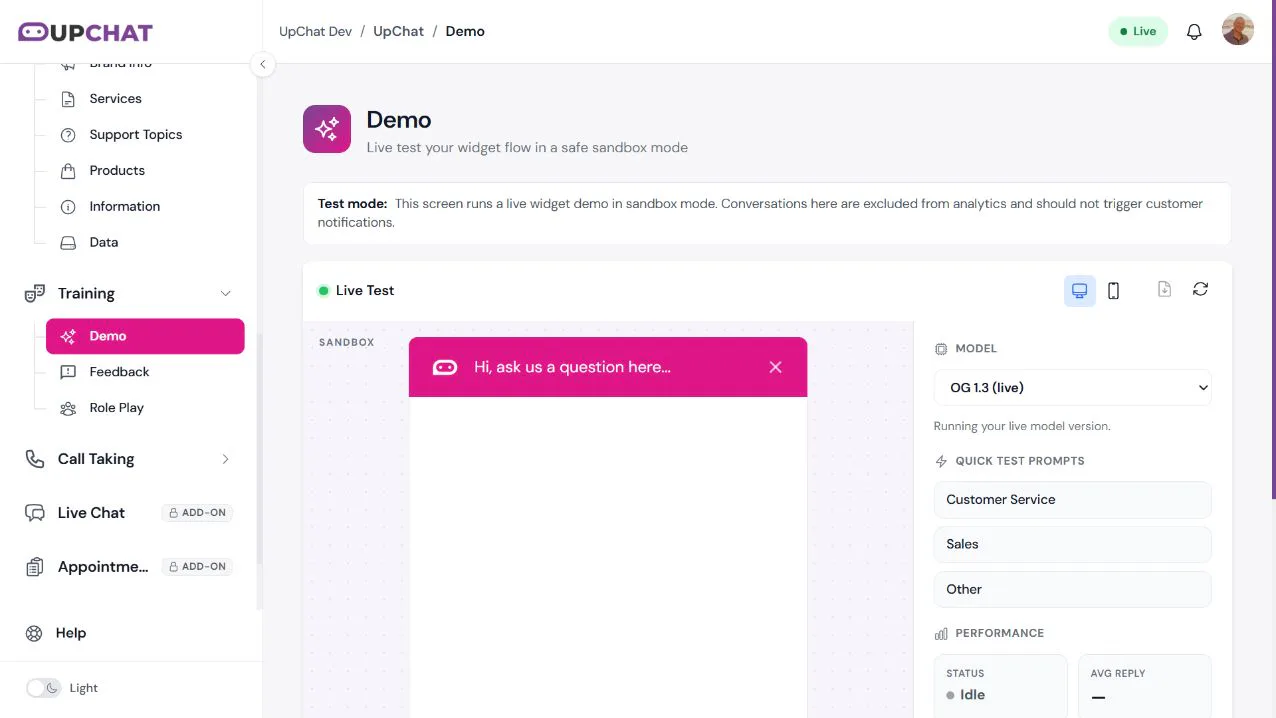The image size is (1276, 718).
Task: Go to UpChat breadcrumb
Action: tap(399, 31)
